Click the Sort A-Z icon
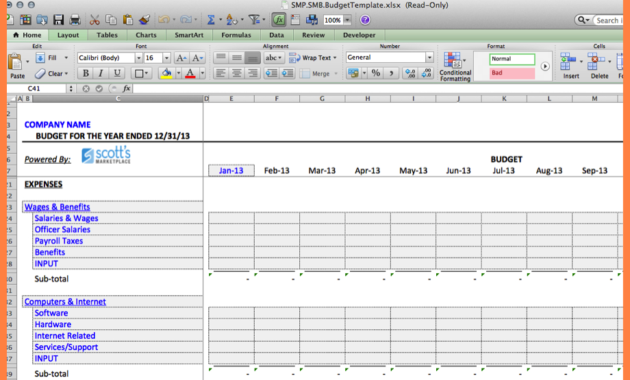 [x=231, y=20]
